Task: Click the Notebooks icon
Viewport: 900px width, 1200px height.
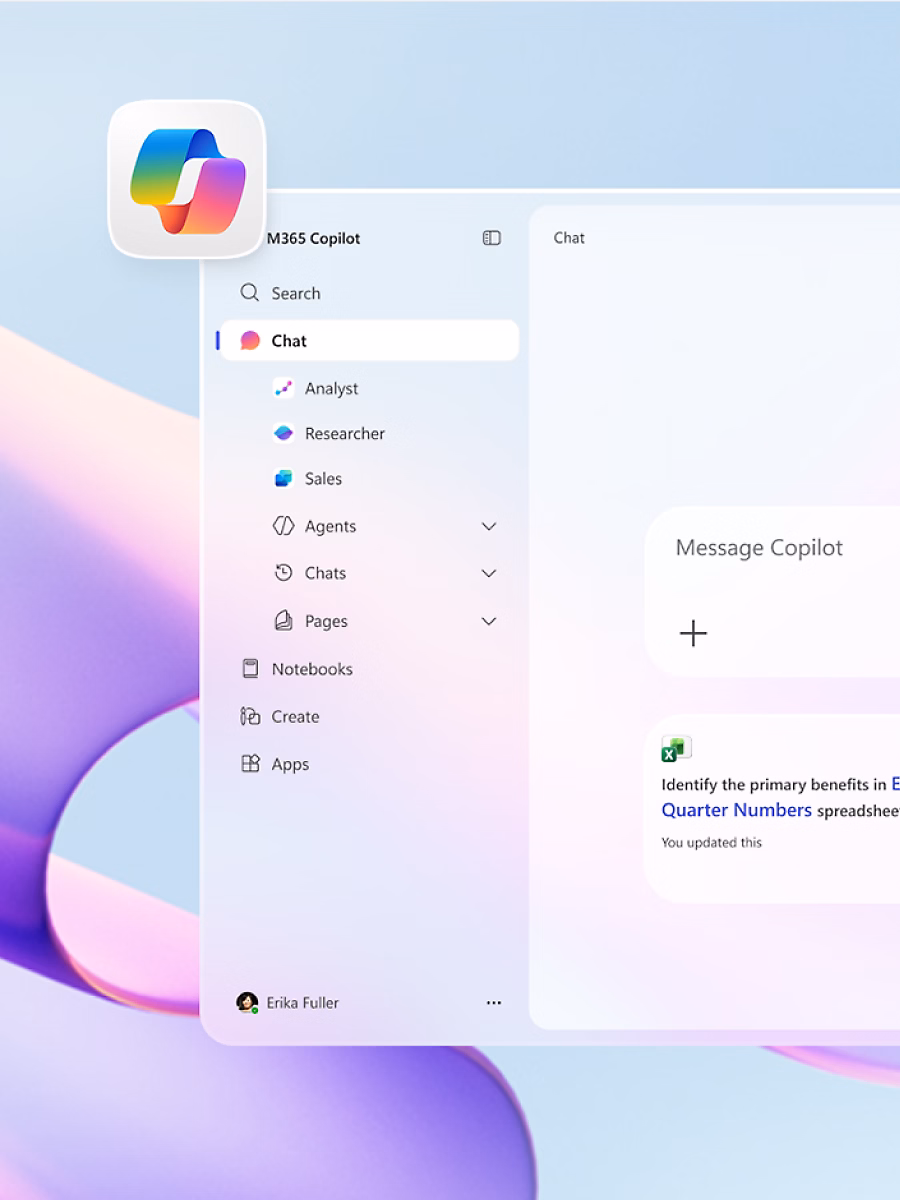Action: 250,669
